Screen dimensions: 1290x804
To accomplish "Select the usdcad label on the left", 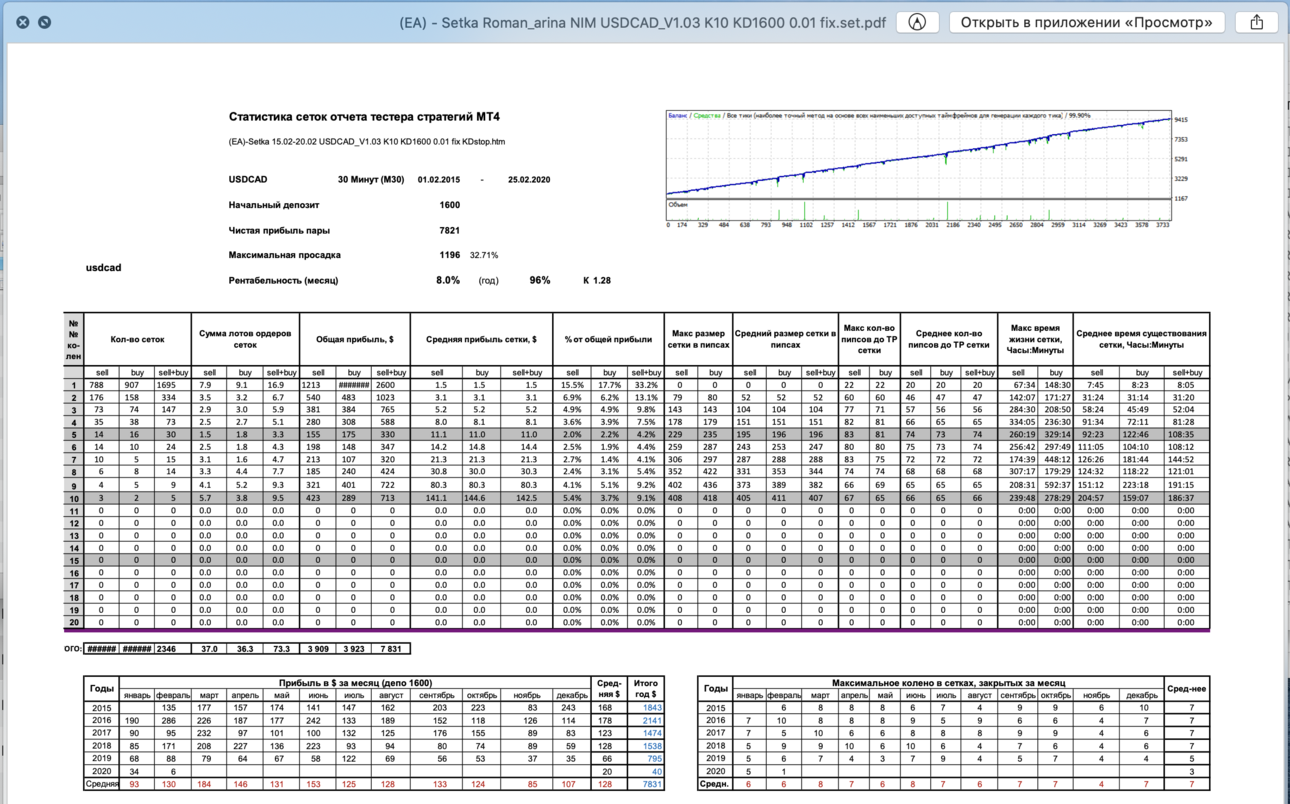I will 103,268.
